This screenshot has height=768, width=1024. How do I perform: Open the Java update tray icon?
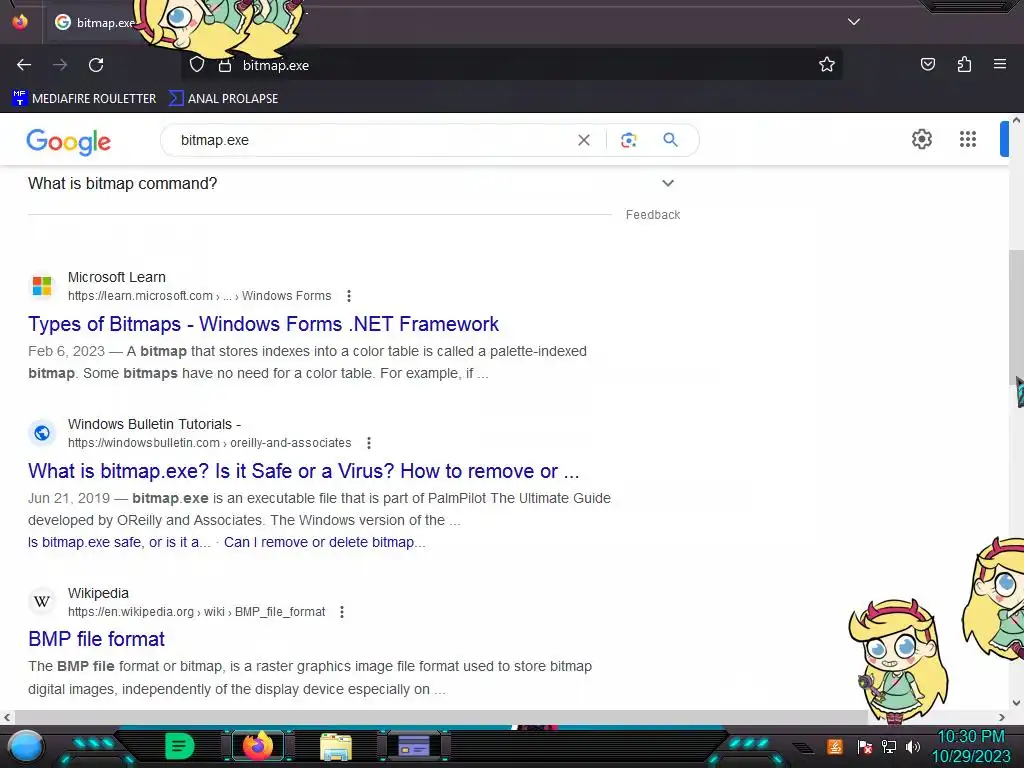click(x=835, y=746)
